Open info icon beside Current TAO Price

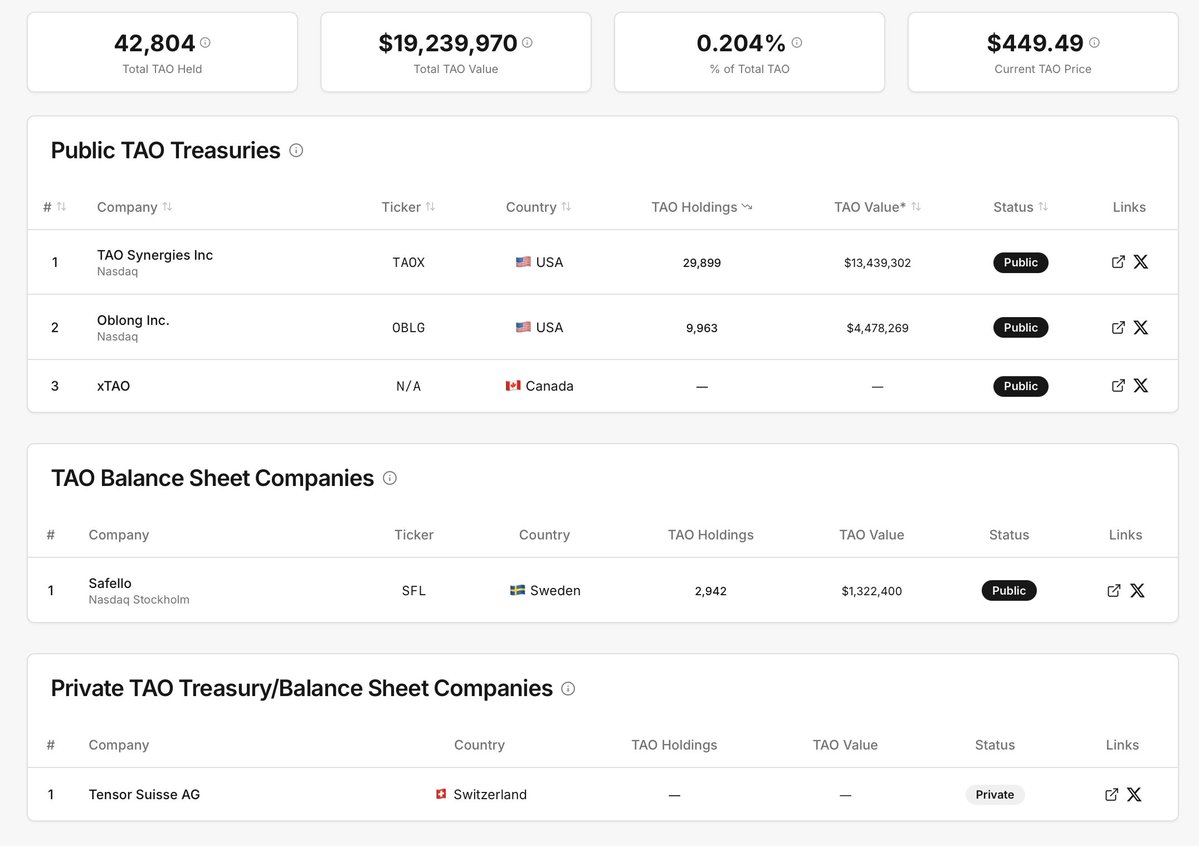(1094, 43)
